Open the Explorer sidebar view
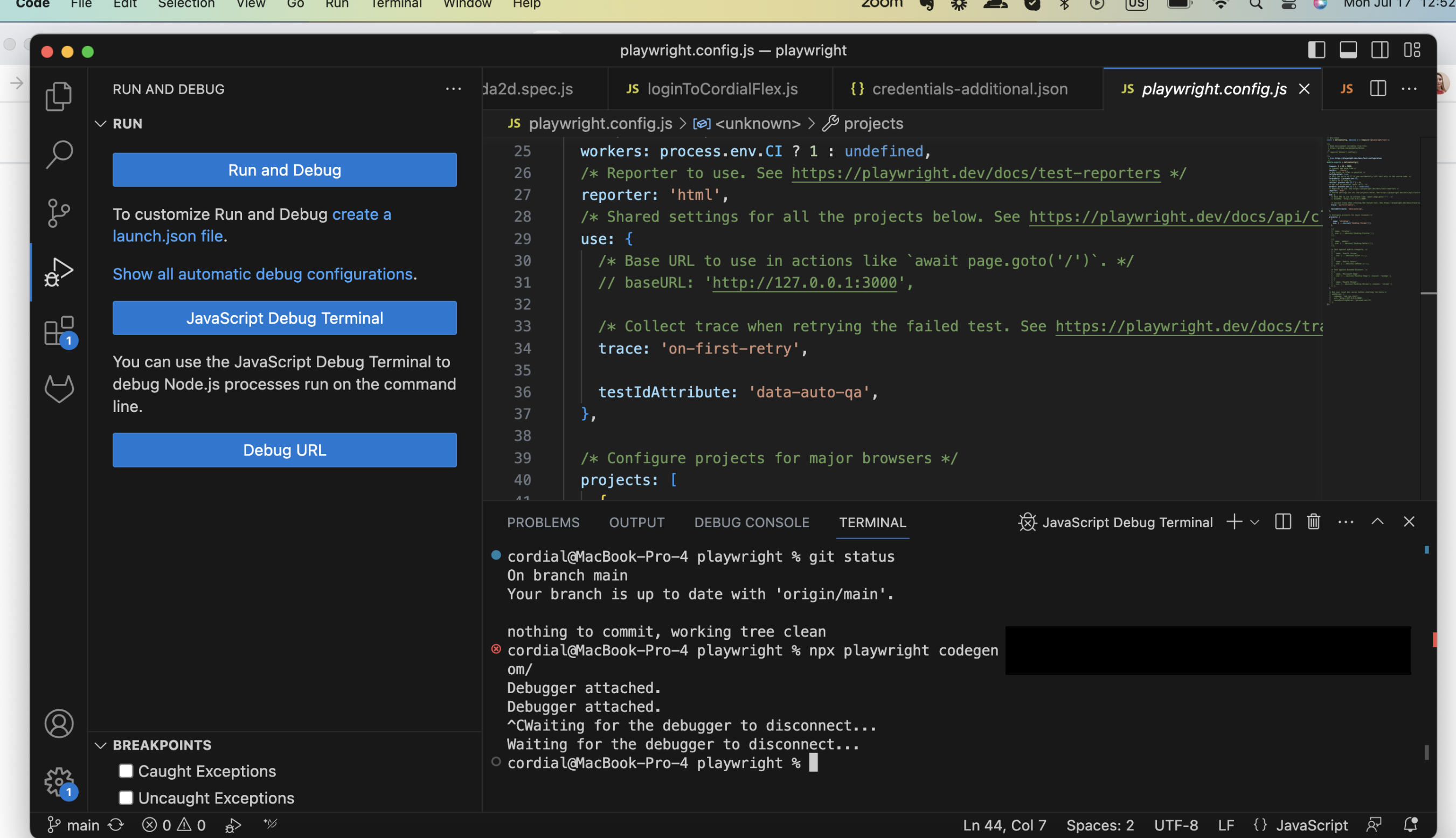 [x=58, y=95]
